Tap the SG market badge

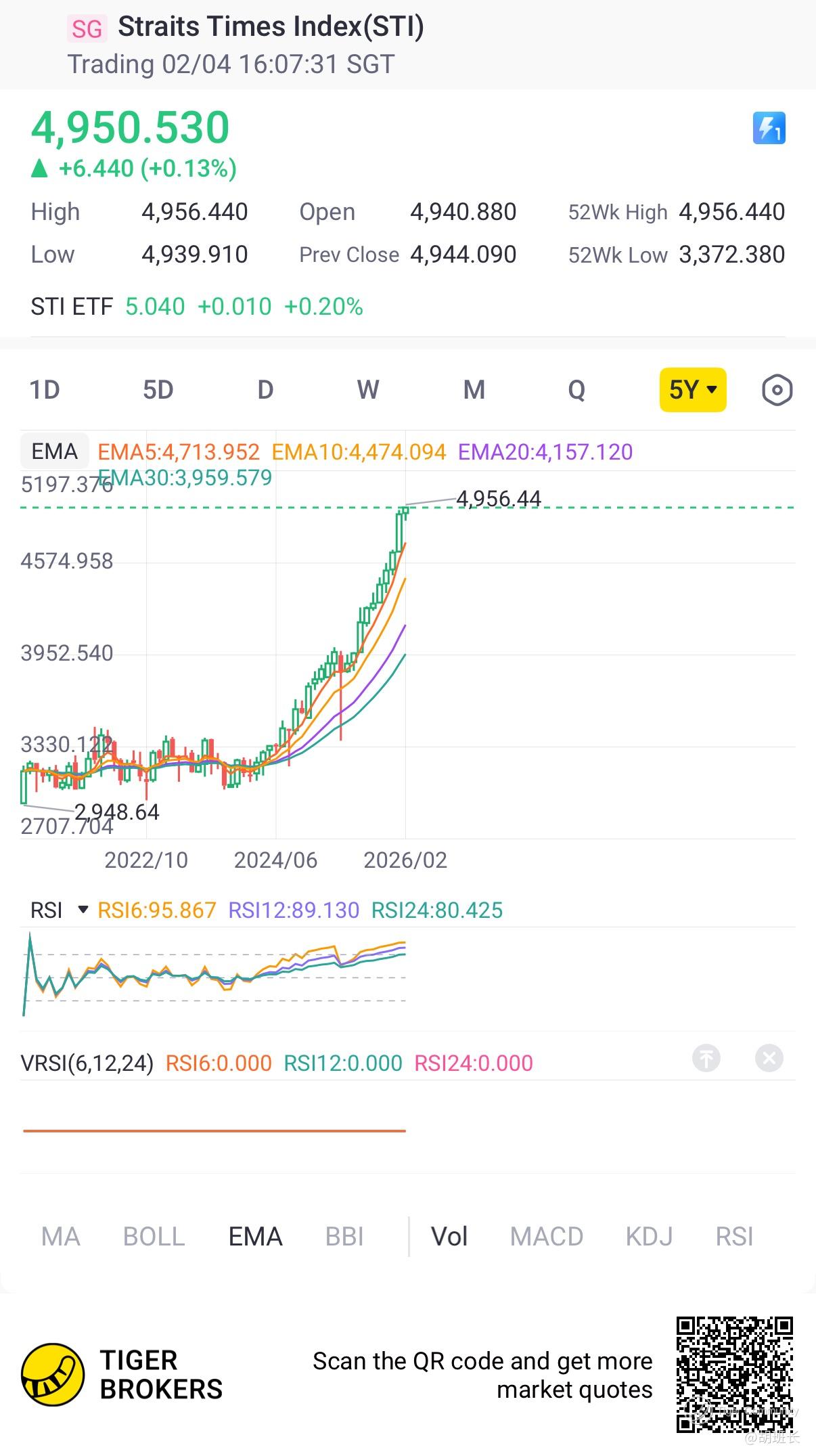point(87,28)
